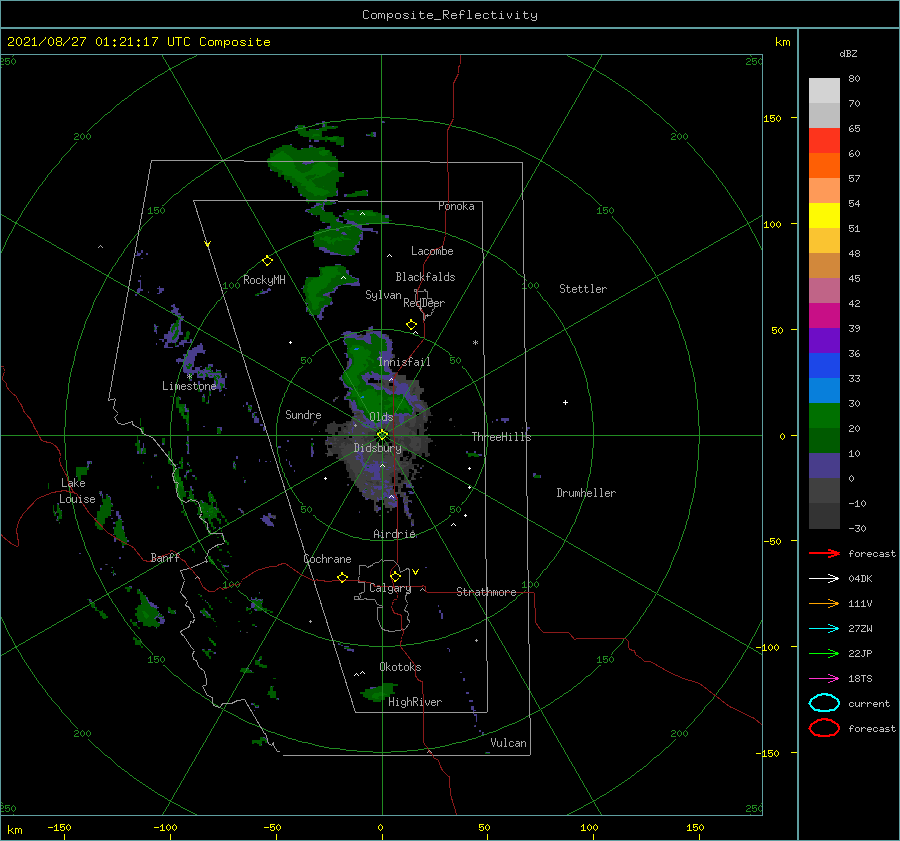Click the ThreeHills town label
Image resolution: width=900 pixels, height=841 pixels.
click(x=502, y=437)
